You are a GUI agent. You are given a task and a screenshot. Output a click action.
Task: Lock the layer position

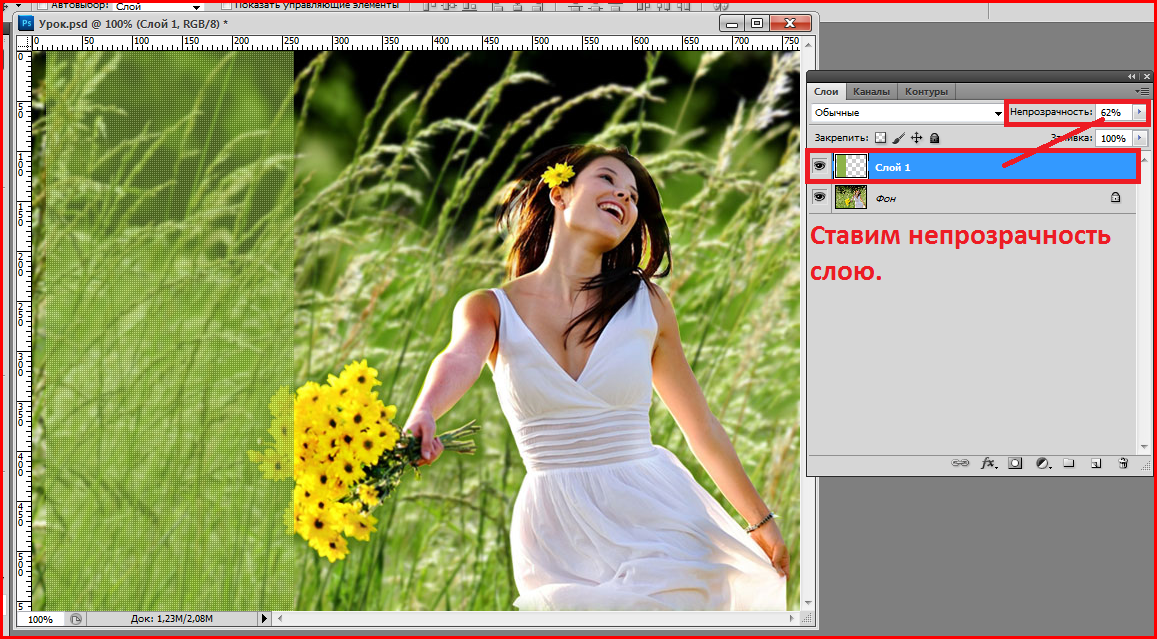[916, 138]
